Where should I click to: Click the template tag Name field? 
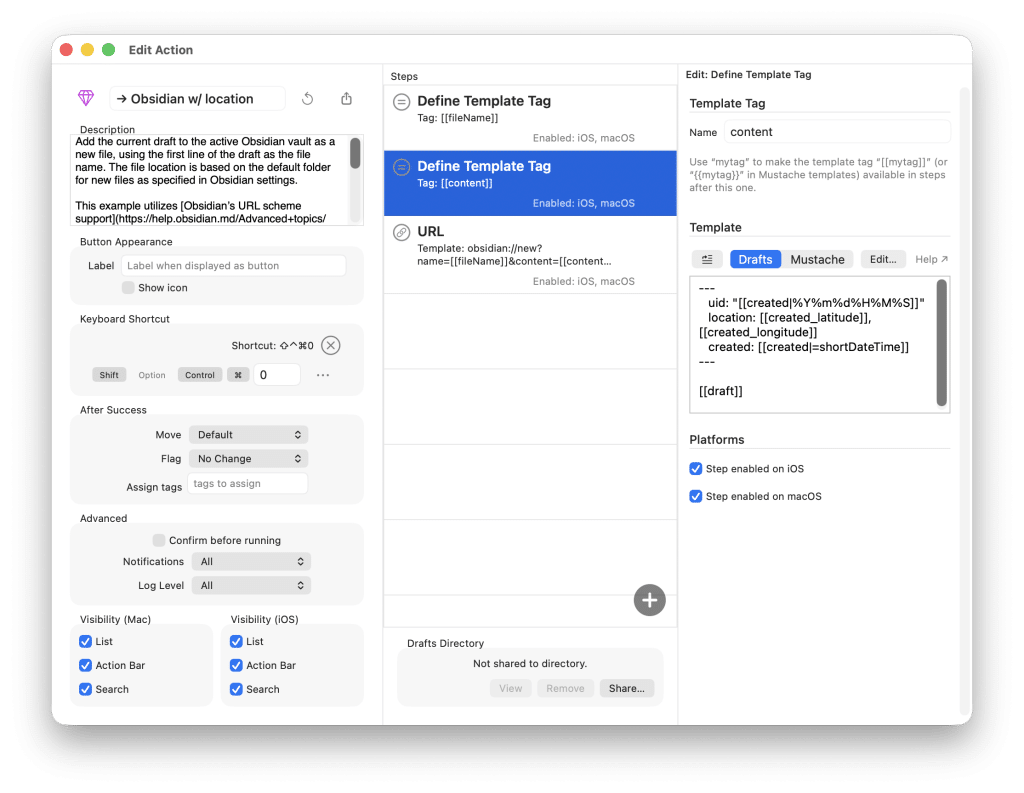pos(837,132)
